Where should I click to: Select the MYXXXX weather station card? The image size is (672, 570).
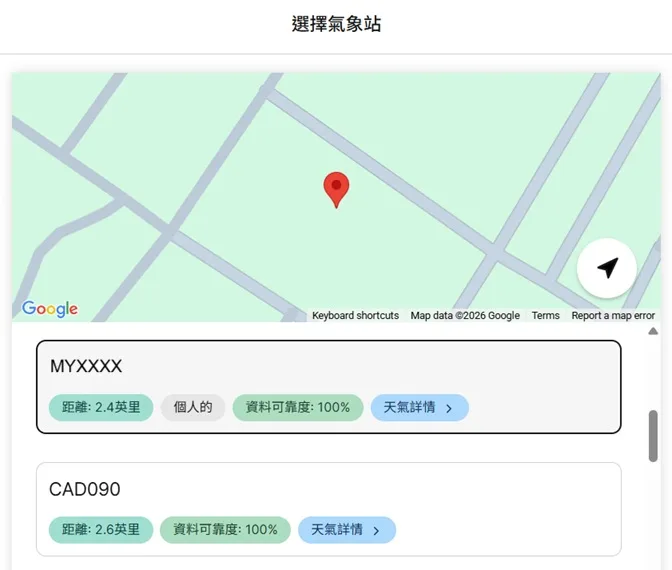[328, 368]
